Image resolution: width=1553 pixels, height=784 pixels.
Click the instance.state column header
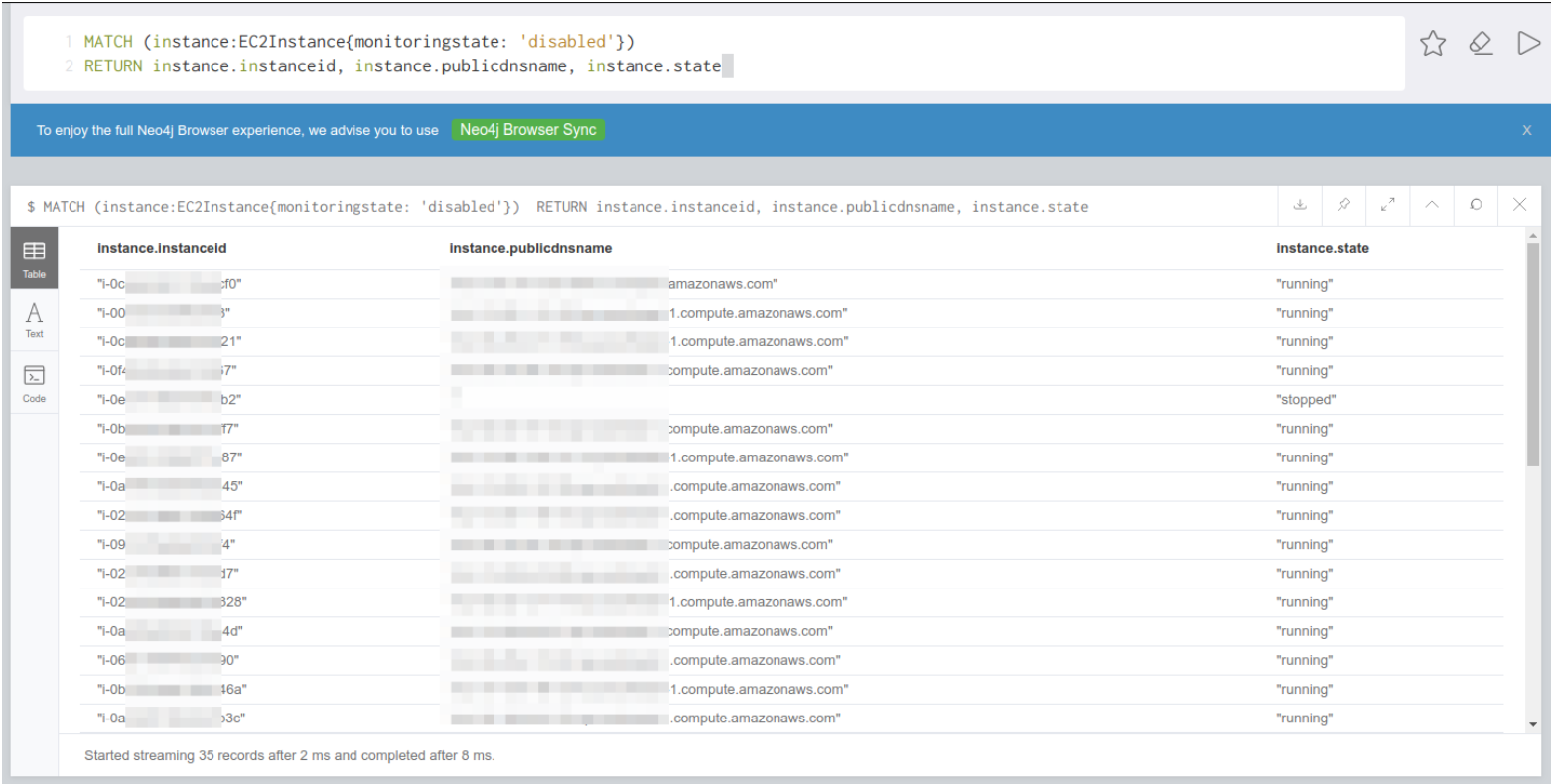click(1322, 248)
